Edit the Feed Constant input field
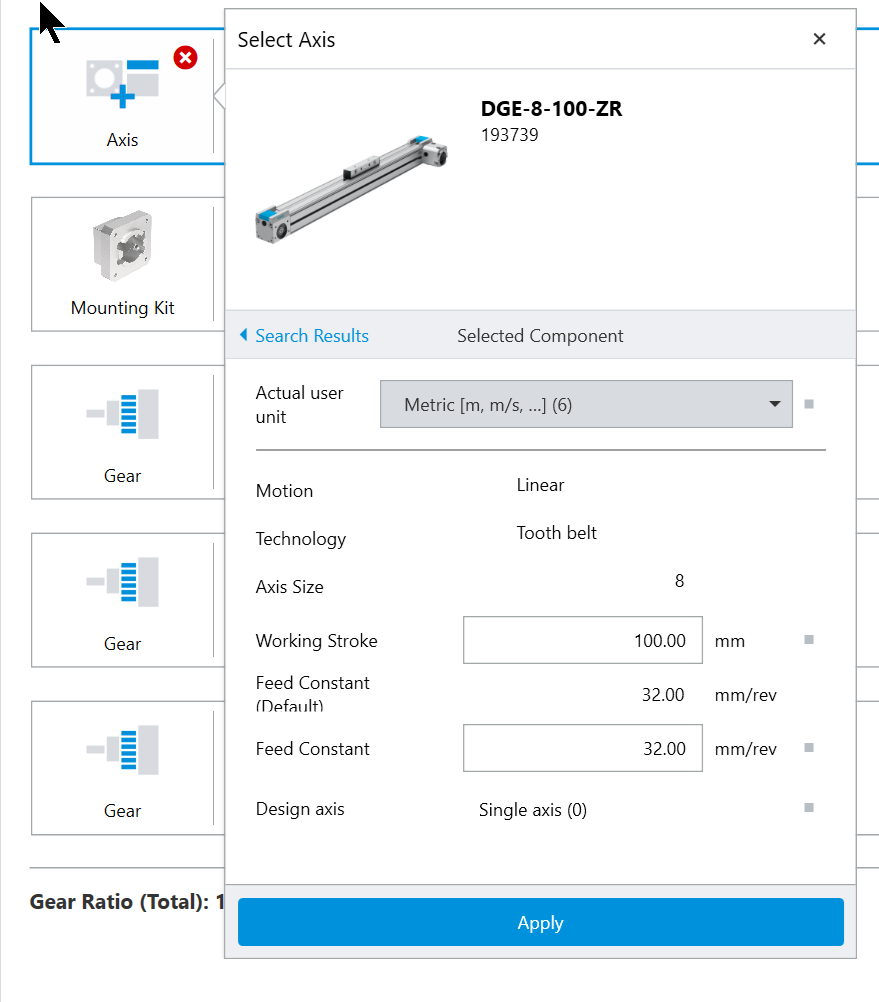The height and width of the screenshot is (1002, 879). 583,748
